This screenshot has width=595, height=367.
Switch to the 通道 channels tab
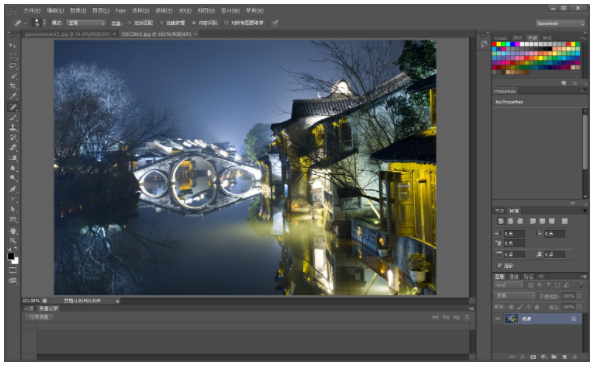pos(514,276)
